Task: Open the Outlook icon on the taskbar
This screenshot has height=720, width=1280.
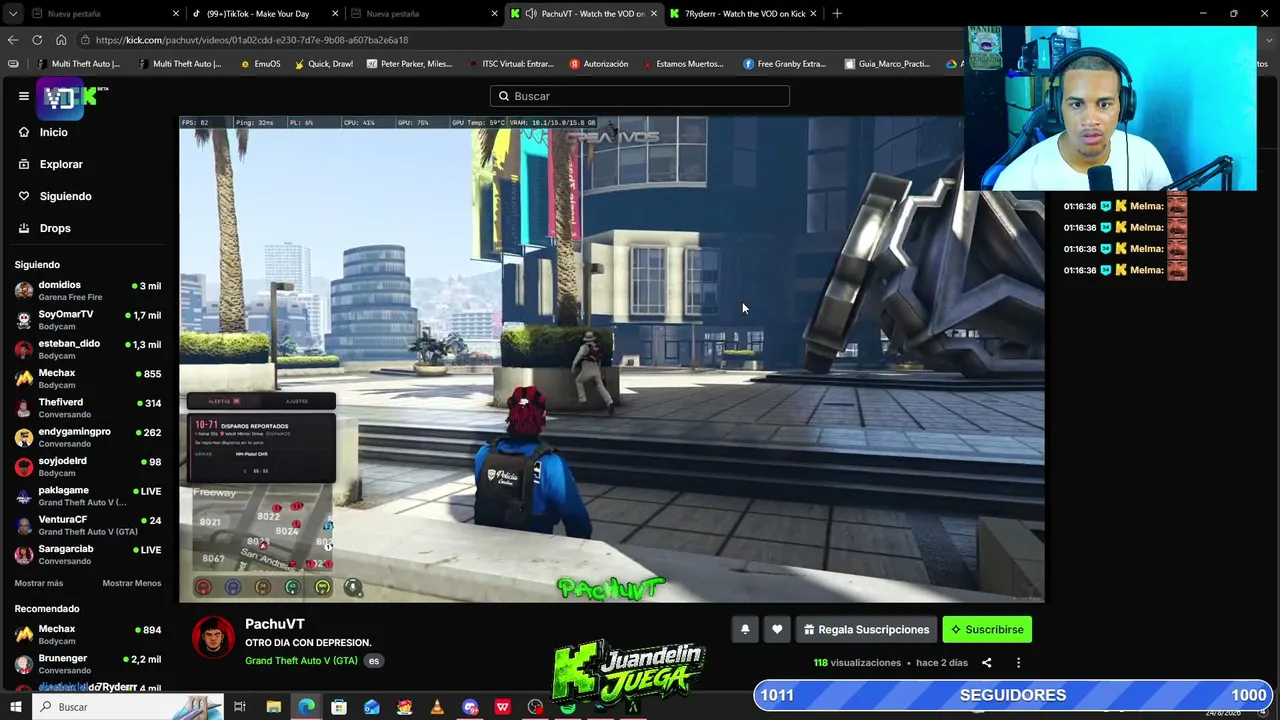Action: click(x=372, y=707)
